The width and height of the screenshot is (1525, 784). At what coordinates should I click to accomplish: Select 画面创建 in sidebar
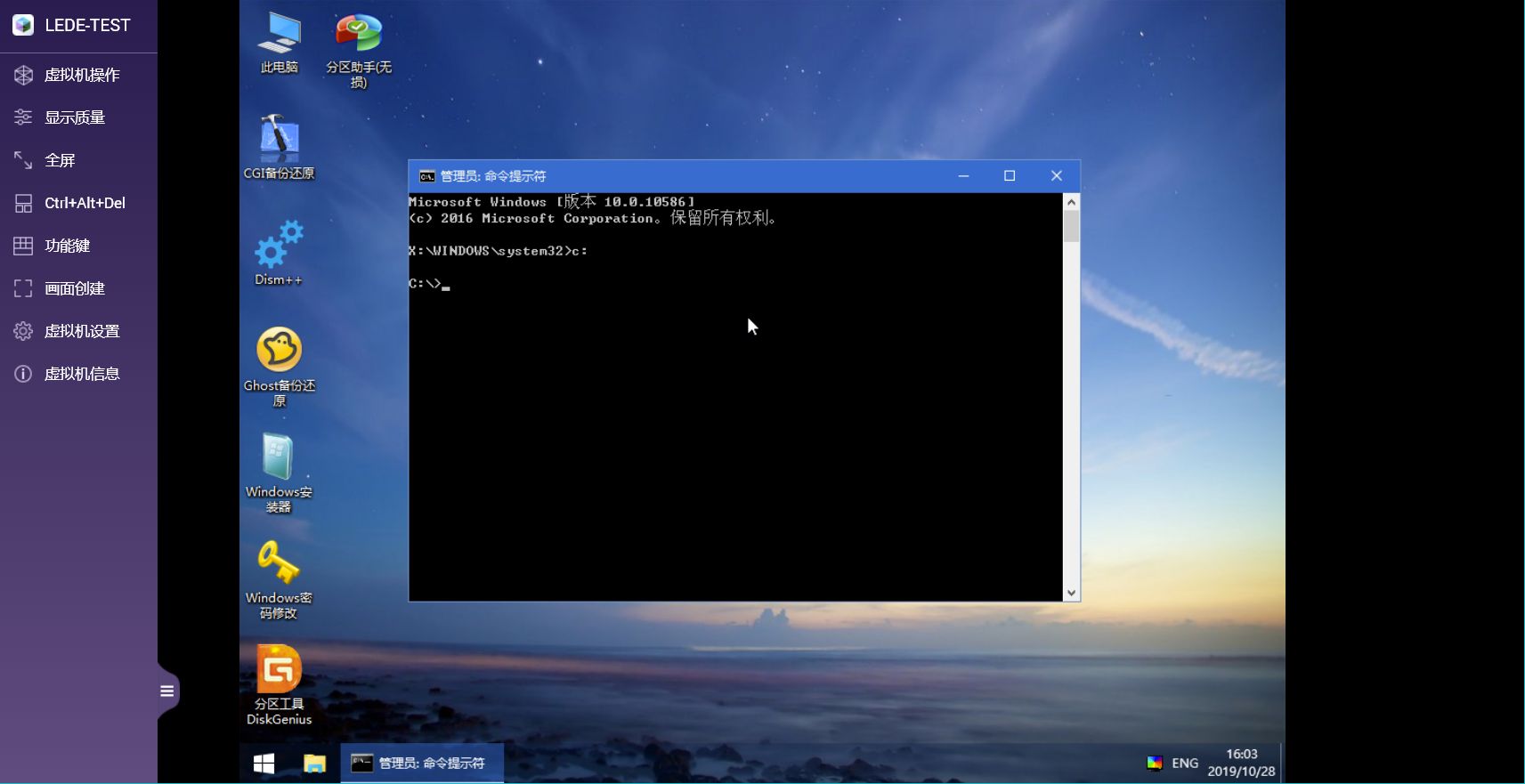pos(78,288)
